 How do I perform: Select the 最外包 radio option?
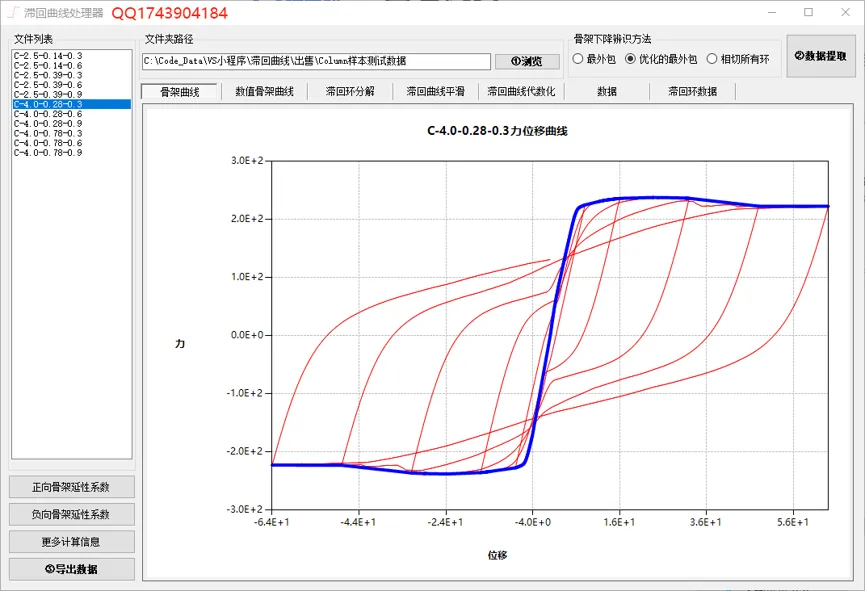click(x=594, y=58)
